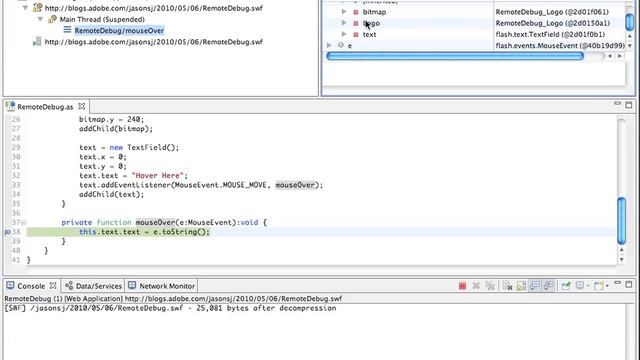Click the icon of the second RemoteDebug.swf entry
Screen dimensions: 640x360
tap(37, 41)
